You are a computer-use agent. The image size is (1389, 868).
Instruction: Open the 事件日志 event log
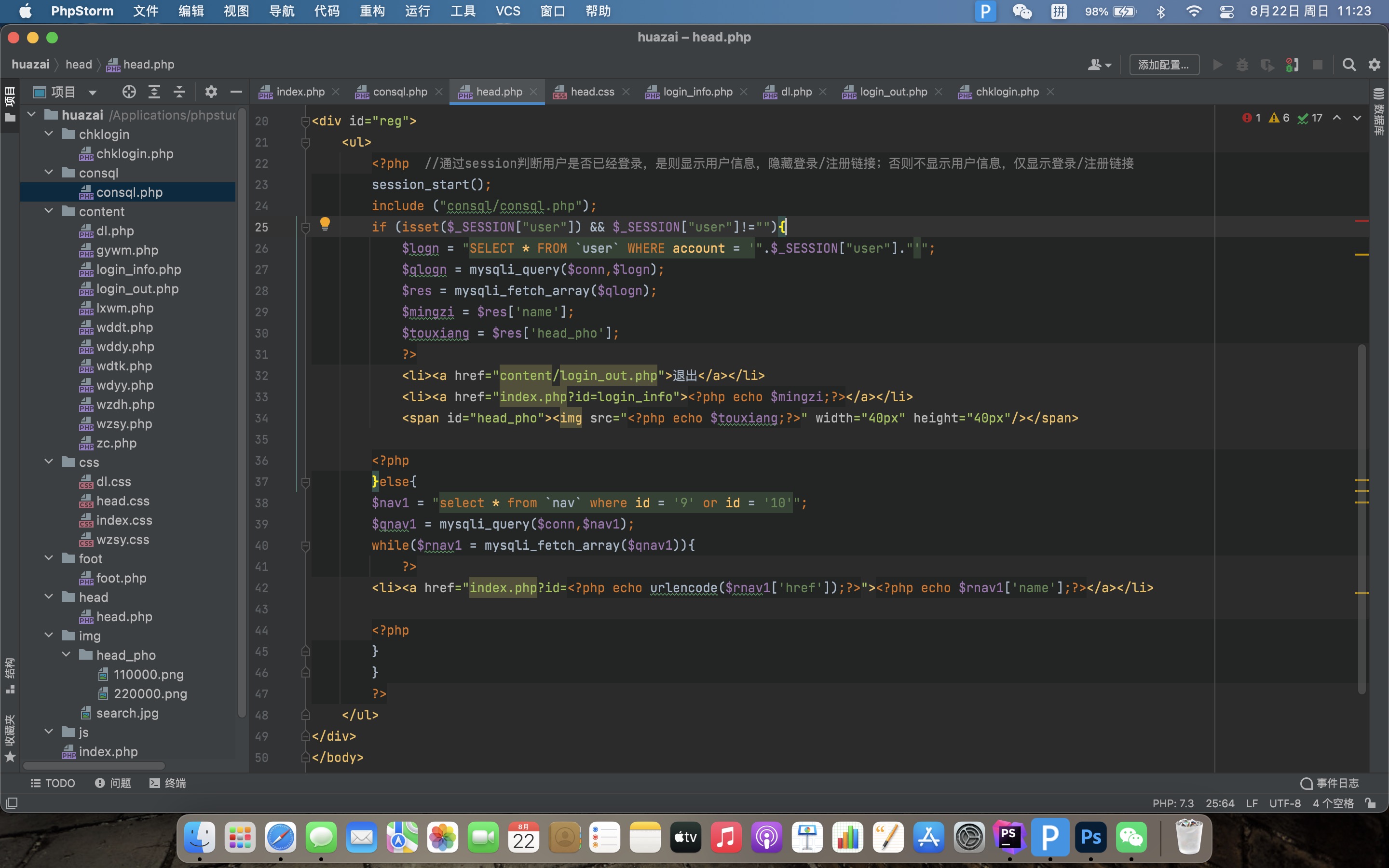click(1330, 783)
